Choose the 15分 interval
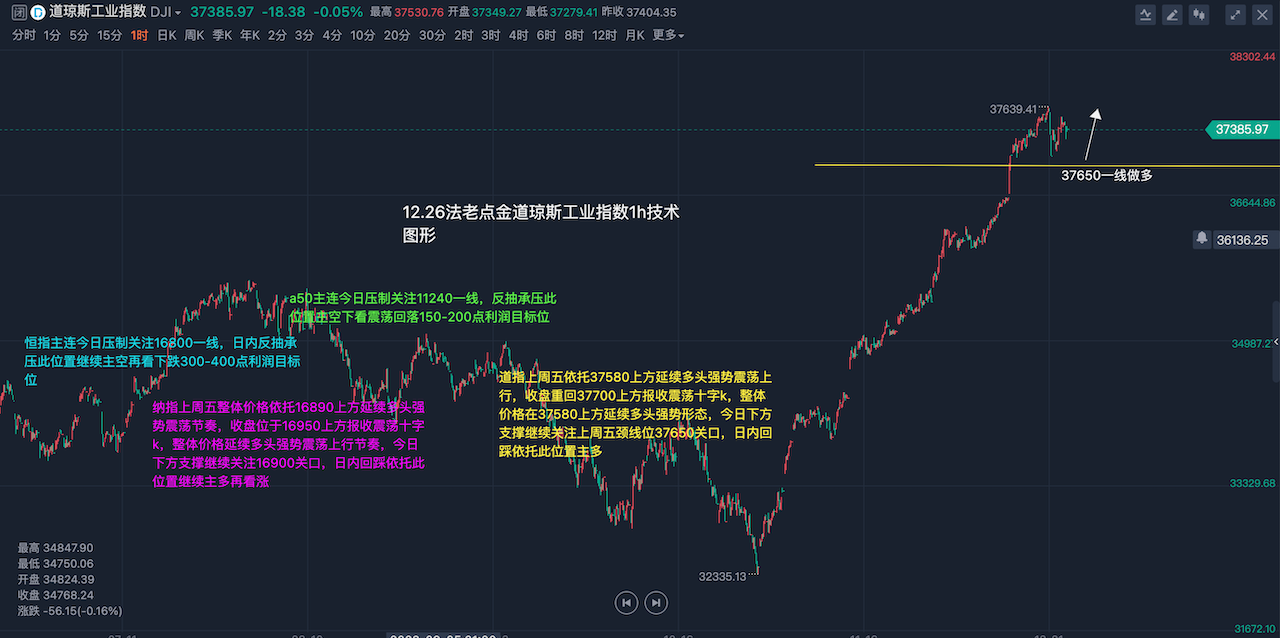 click(x=109, y=35)
